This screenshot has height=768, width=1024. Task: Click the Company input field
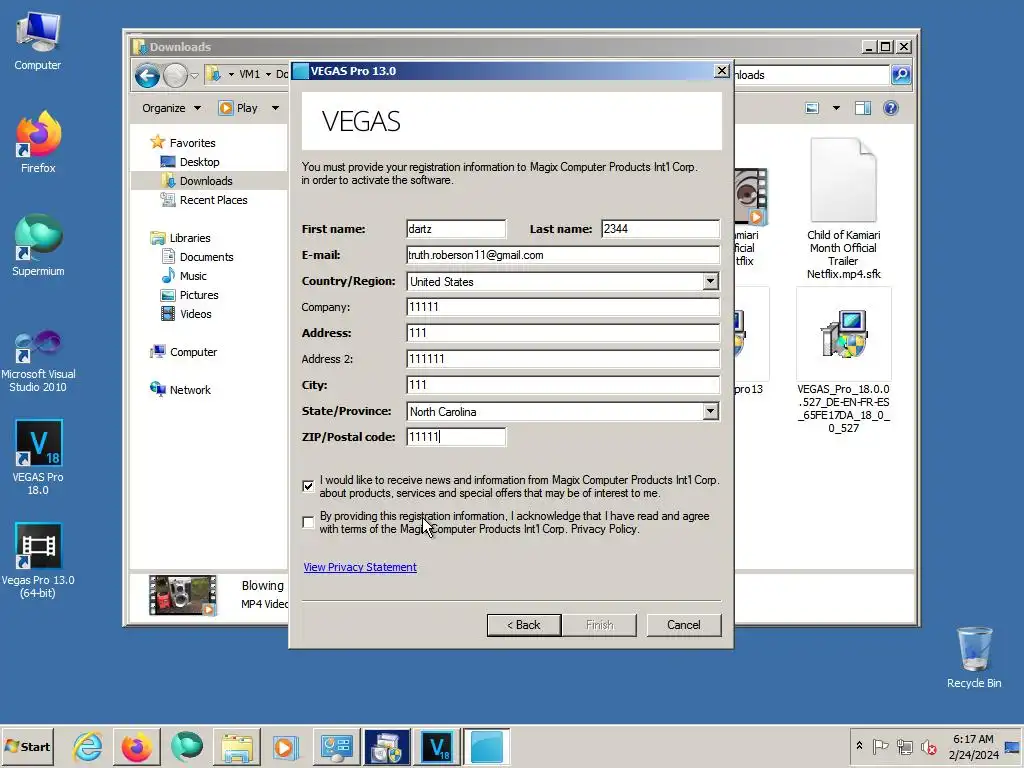coord(562,307)
